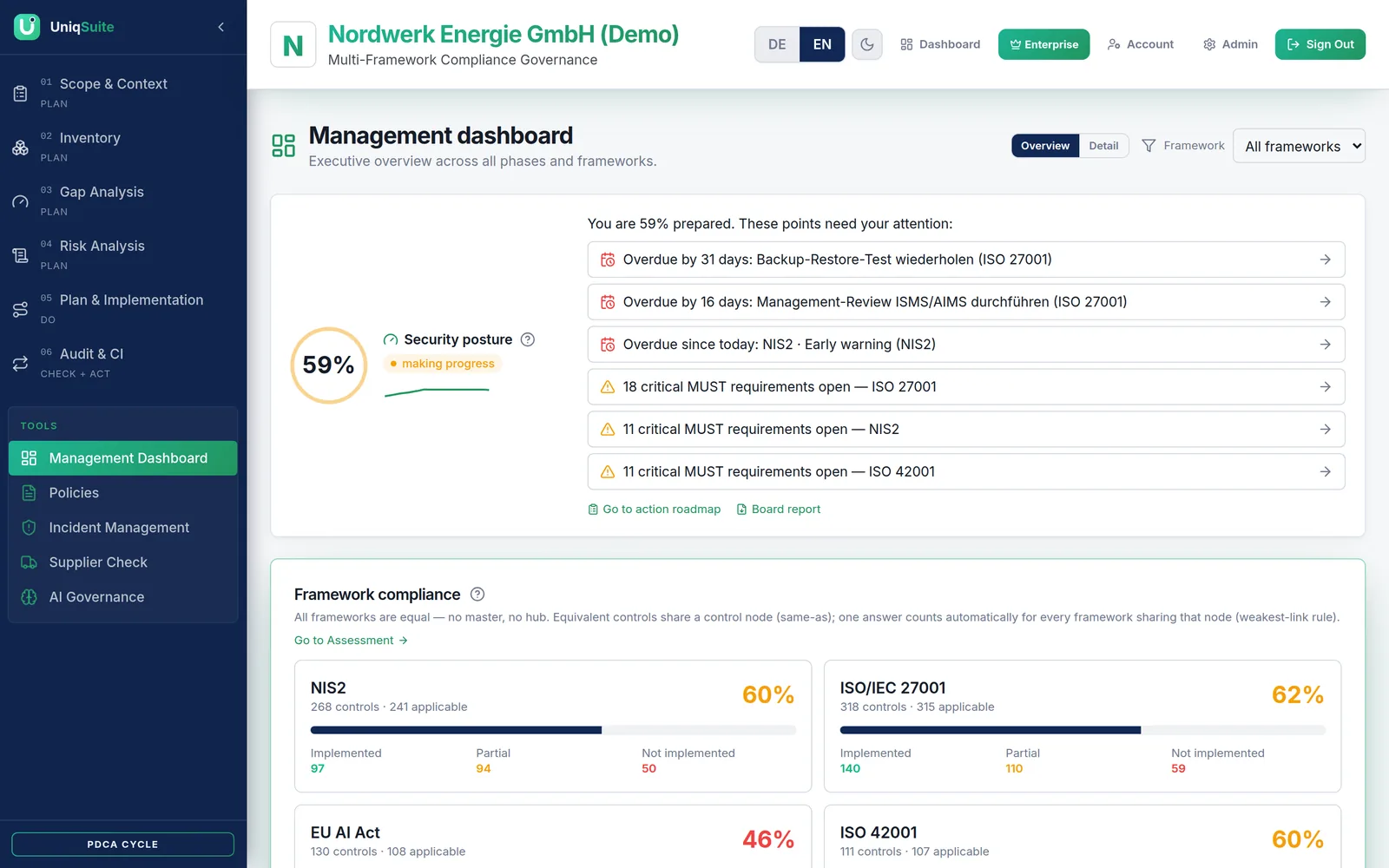The width and height of the screenshot is (1389, 868).
Task: Click the 59% readiness progress ring
Action: [x=328, y=365]
